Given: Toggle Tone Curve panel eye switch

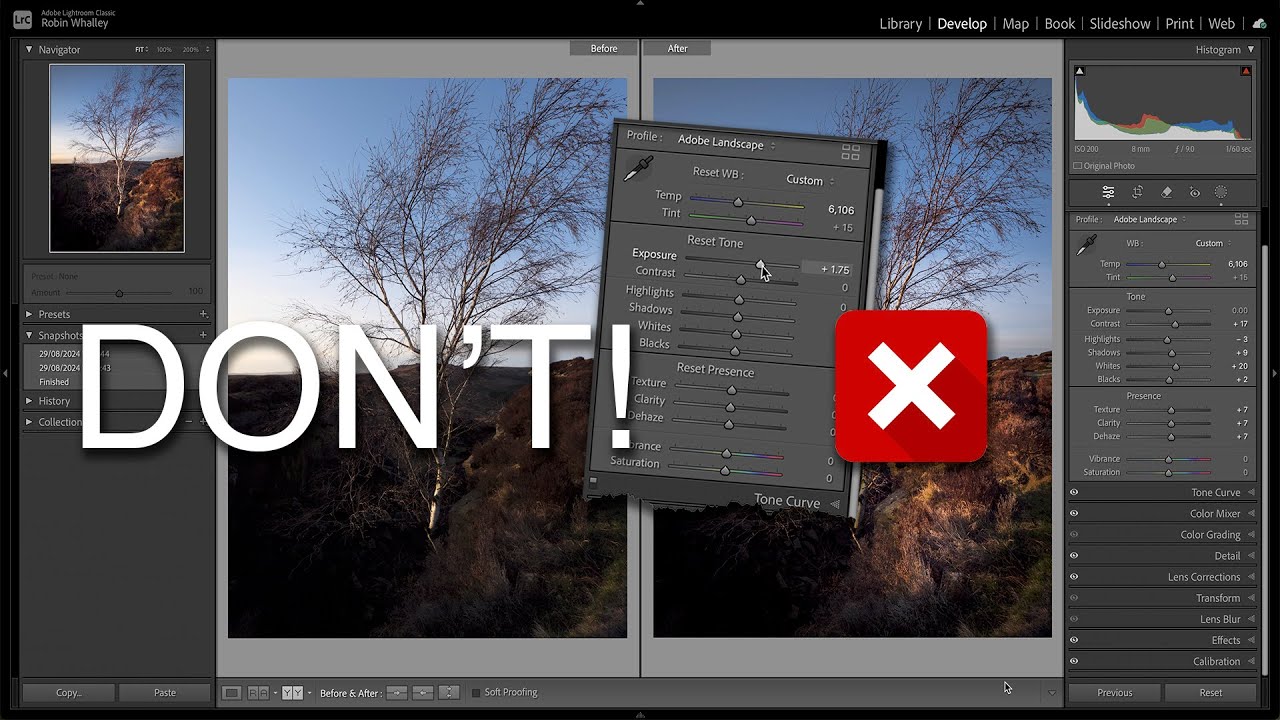Looking at the screenshot, I should pyautogui.click(x=1074, y=492).
